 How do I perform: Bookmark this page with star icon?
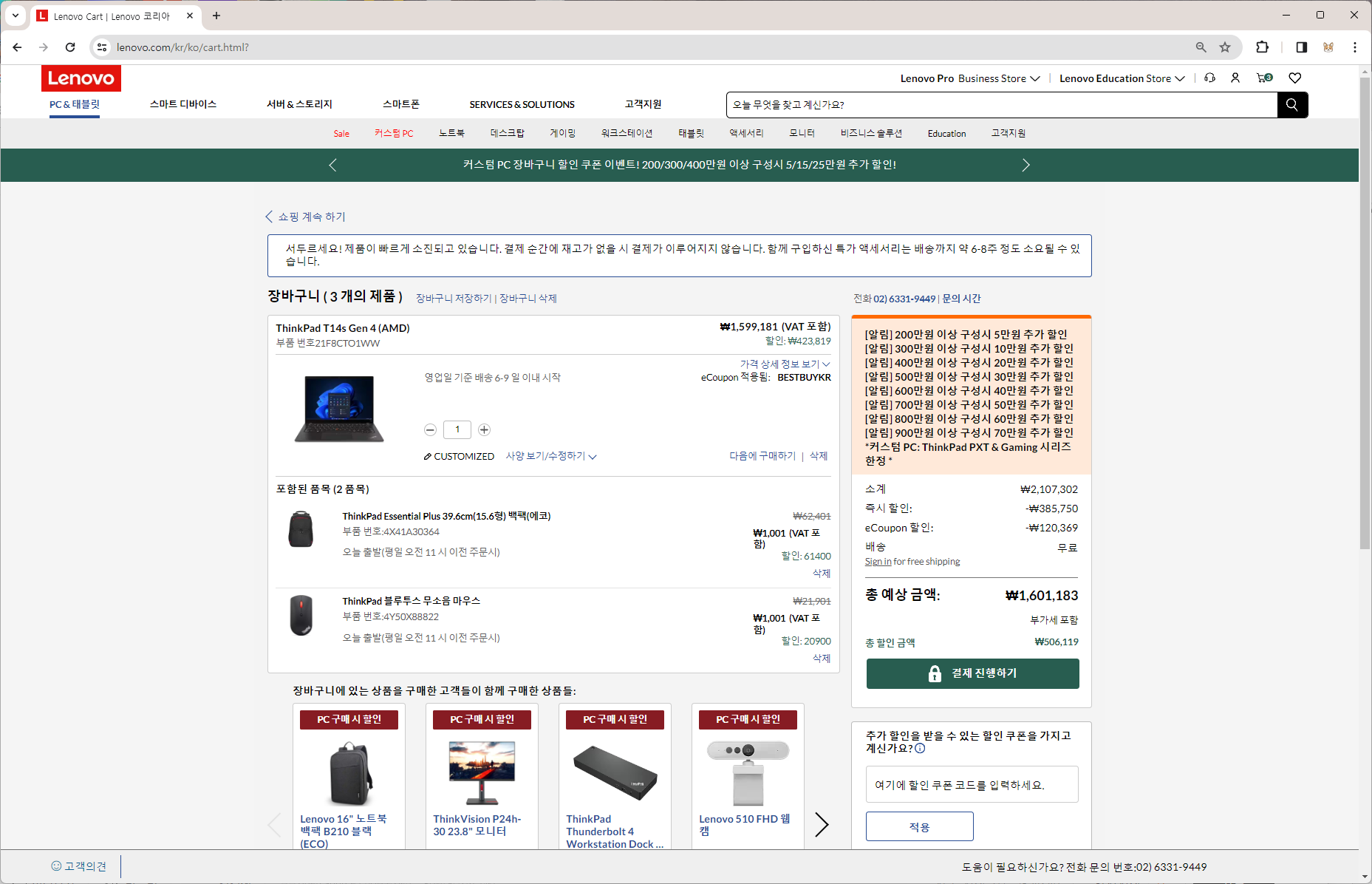1225,47
